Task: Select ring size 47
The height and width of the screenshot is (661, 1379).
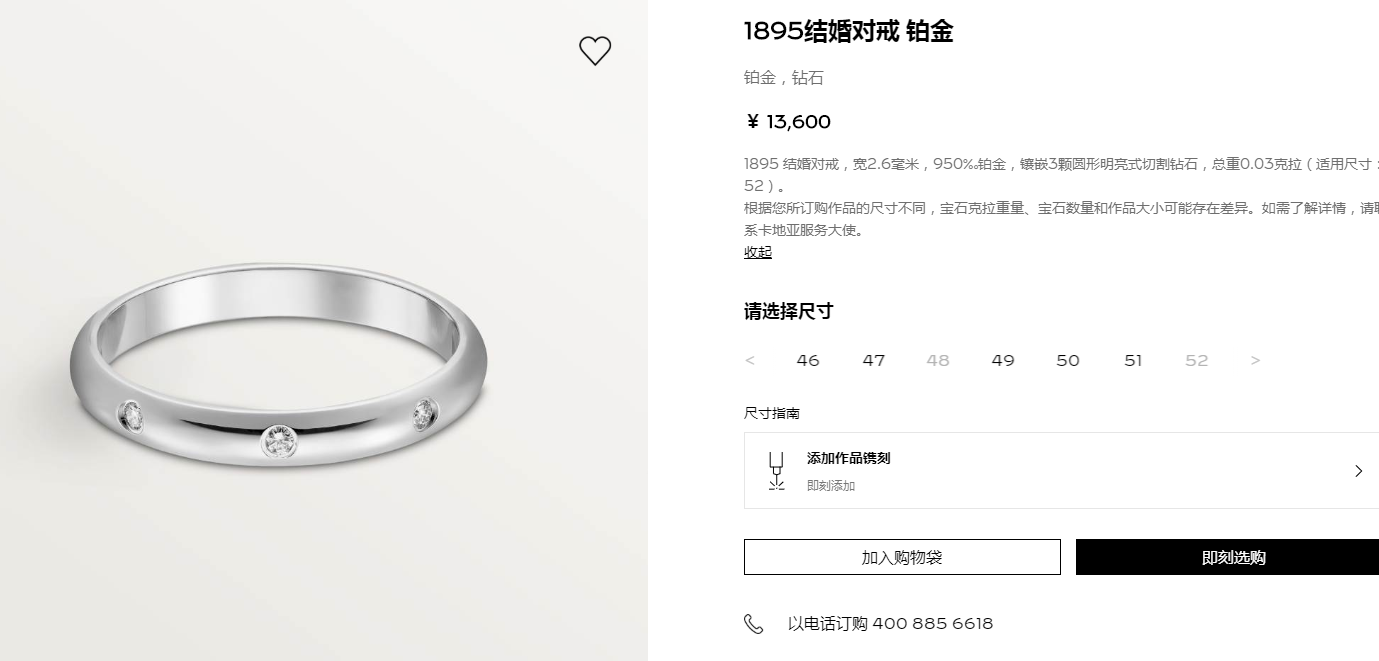Action: click(x=874, y=361)
